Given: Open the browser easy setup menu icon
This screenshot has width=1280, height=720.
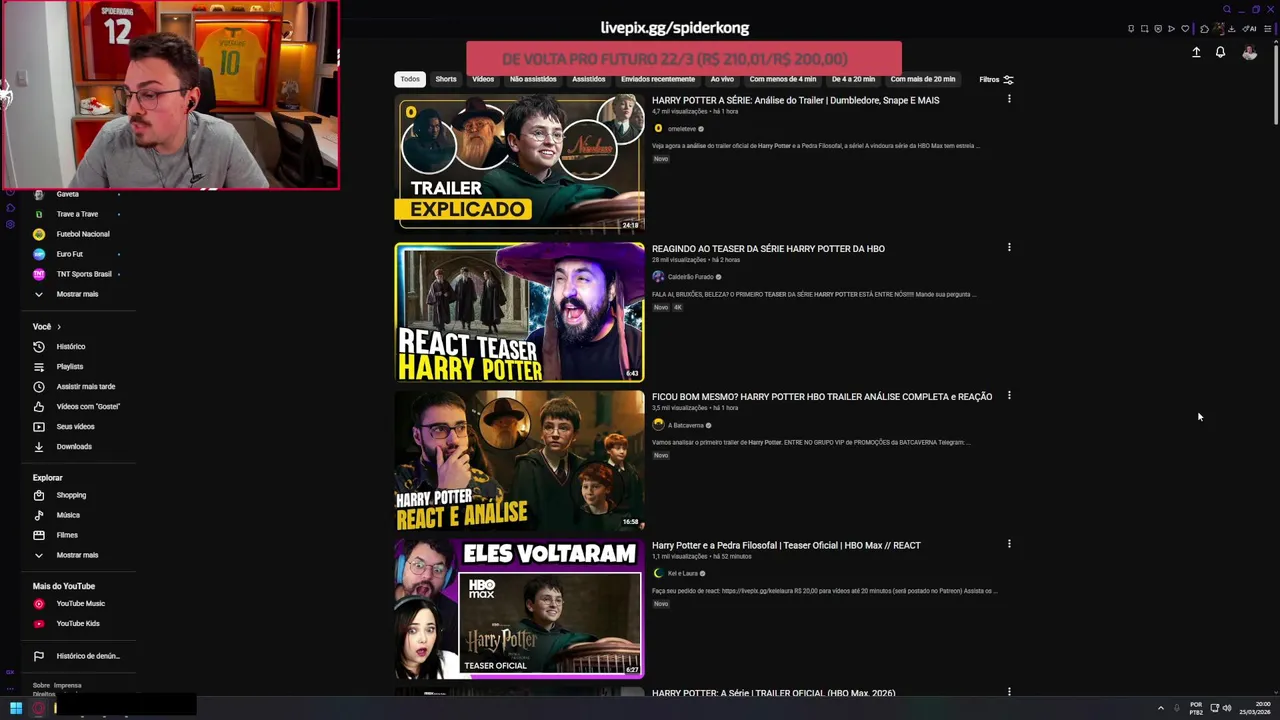Looking at the screenshot, I should (1268, 29).
